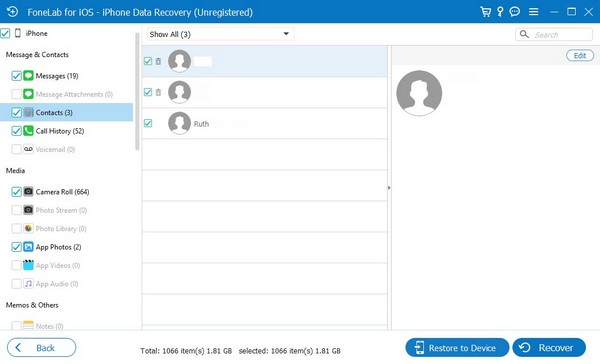Image resolution: width=600 pixels, height=364 pixels.
Task: Click the magnifier icon in search box
Action: point(524,34)
